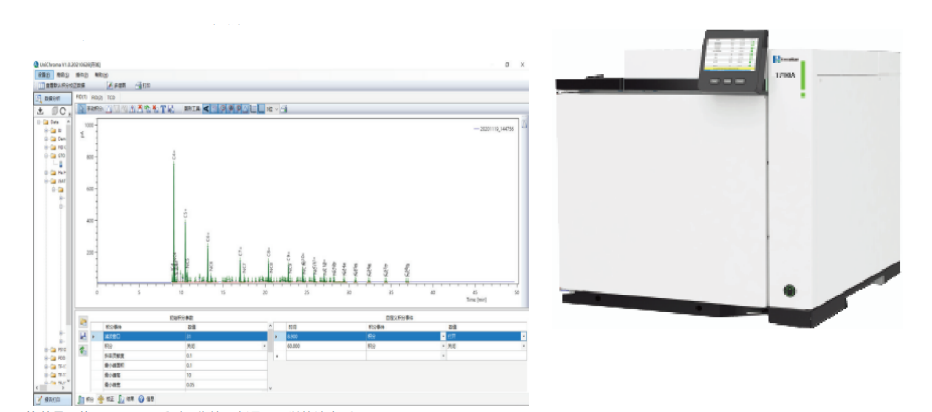Open the event dropdown in the 60.000 row
Image resolution: width=932 pixels, height=412 pixels.
tap(443, 346)
